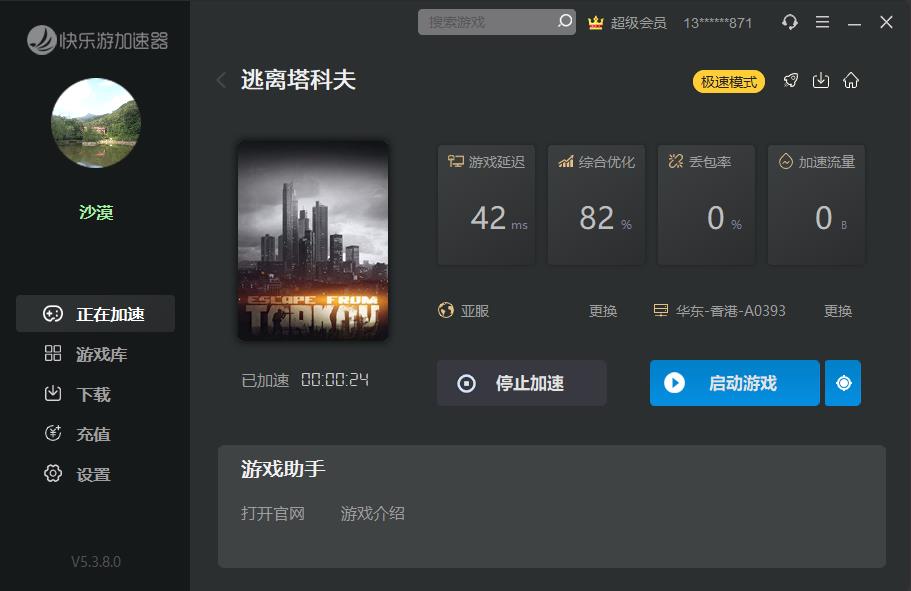The width and height of the screenshot is (911, 591).
Task: Toggle the 极速模式 speed mode badge
Action: click(729, 82)
